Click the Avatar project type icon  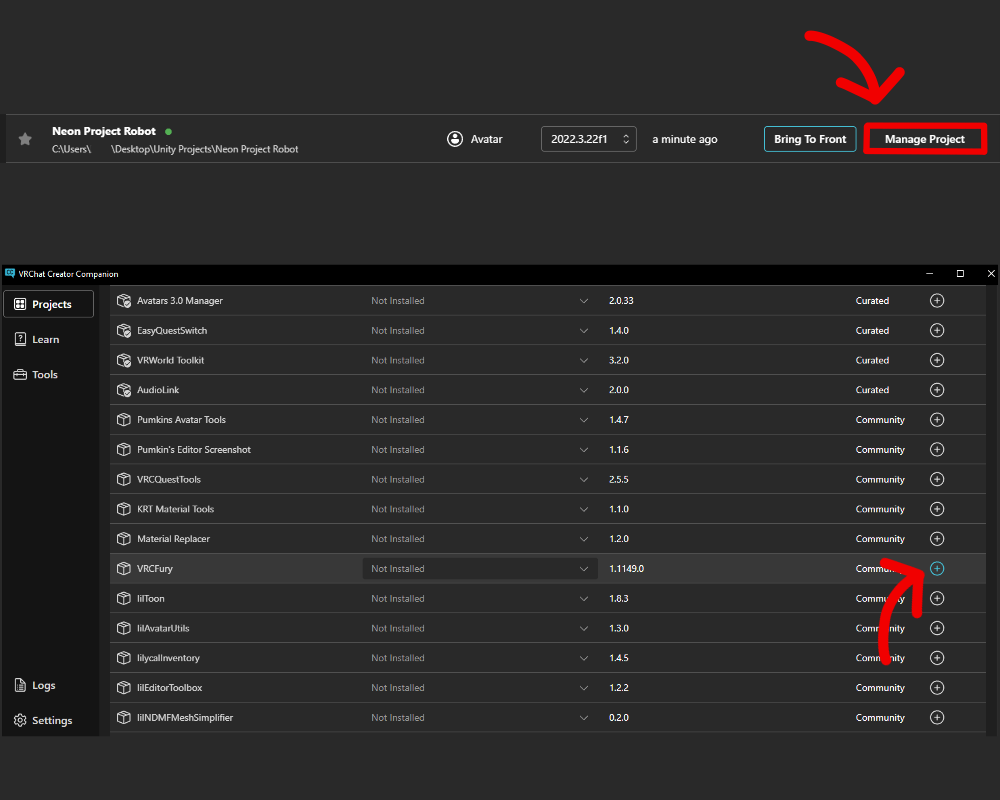[455, 139]
